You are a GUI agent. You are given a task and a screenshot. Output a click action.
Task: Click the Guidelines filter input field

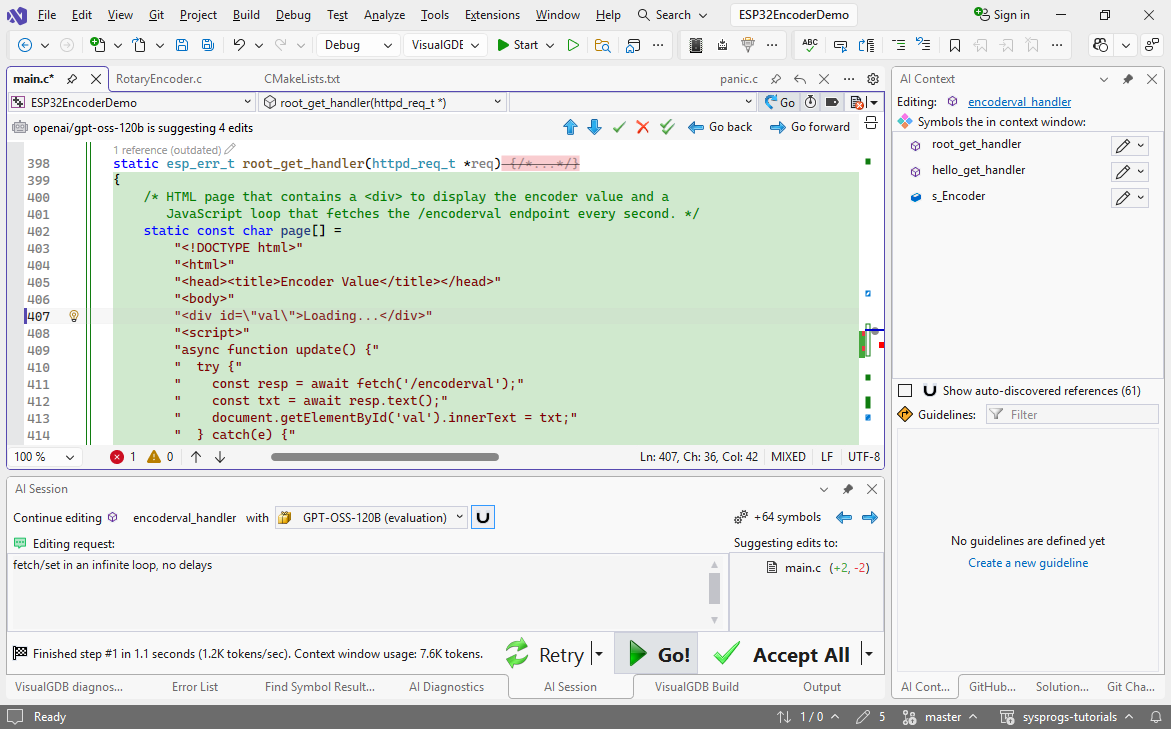[x=1071, y=415]
